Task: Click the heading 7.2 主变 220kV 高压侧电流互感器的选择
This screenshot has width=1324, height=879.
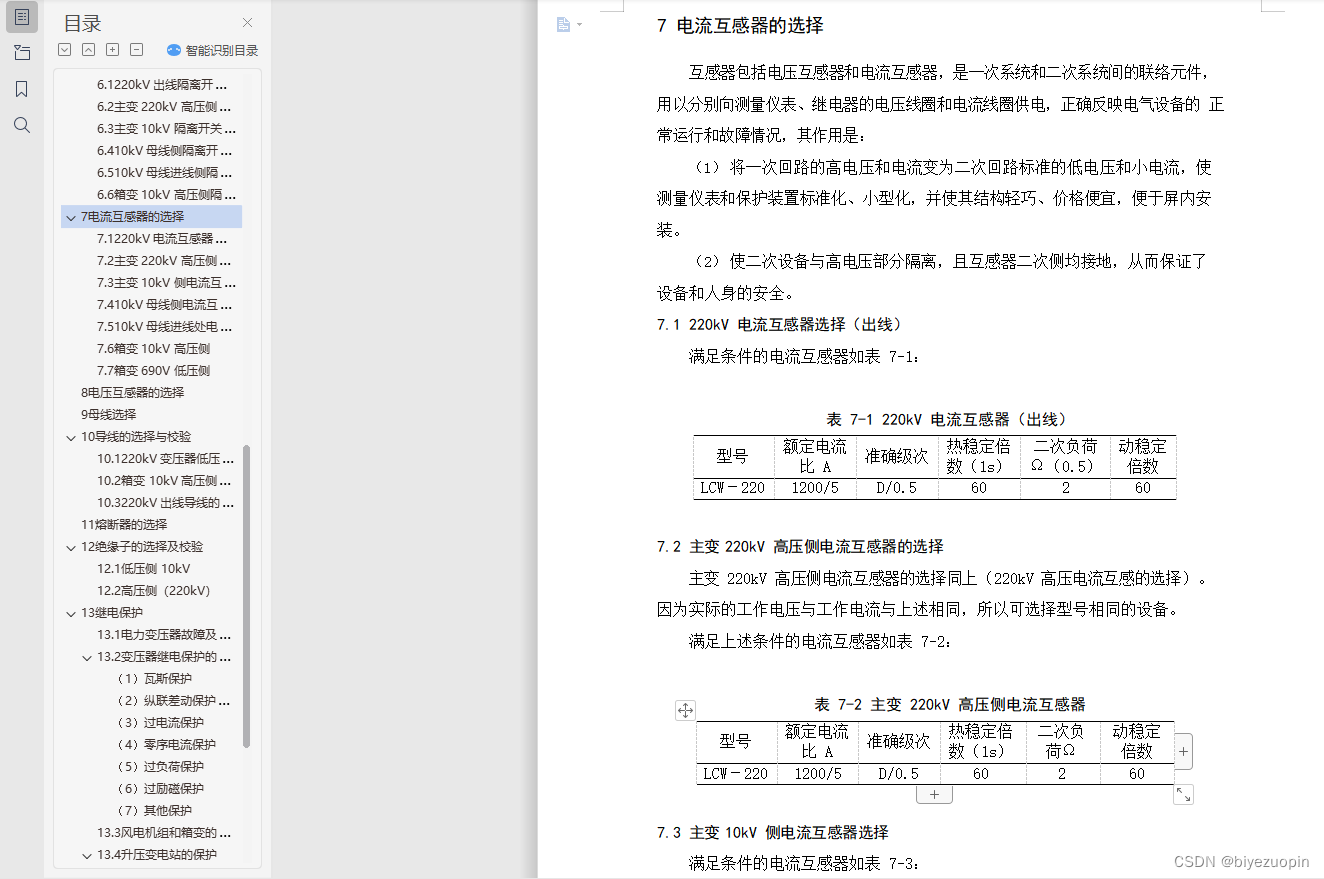Action: pyautogui.click(x=800, y=547)
